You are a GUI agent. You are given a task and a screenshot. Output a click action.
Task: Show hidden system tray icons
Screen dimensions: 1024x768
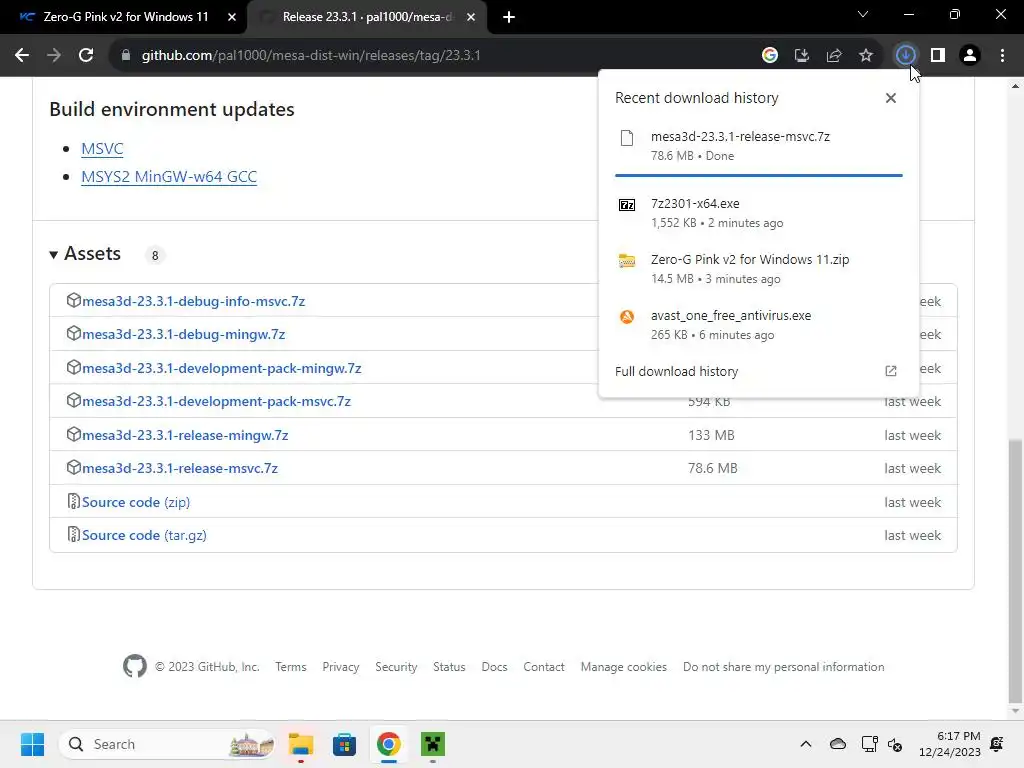tap(806, 744)
